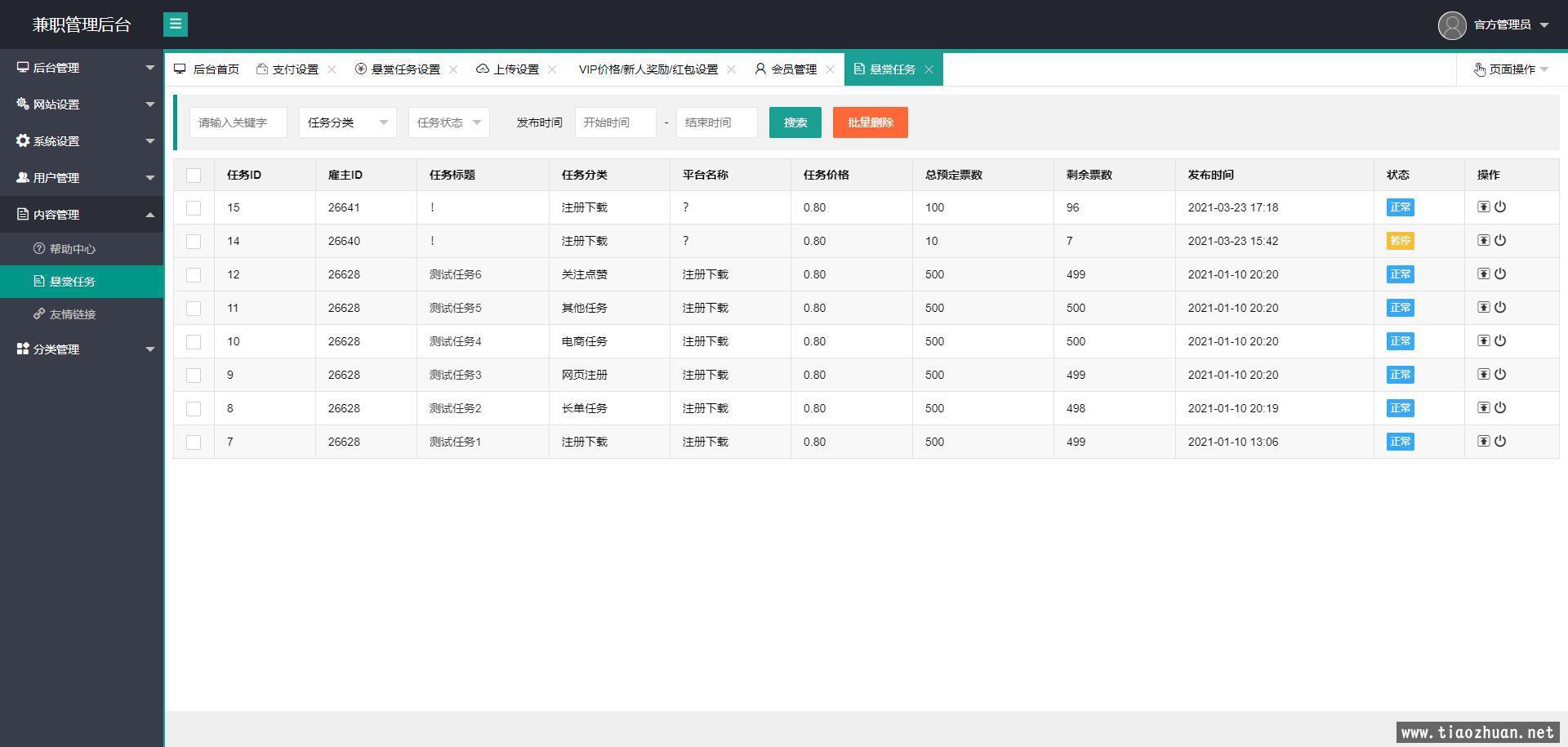
Task: Expand the 分类管理 sidebar menu
Action: (x=82, y=349)
